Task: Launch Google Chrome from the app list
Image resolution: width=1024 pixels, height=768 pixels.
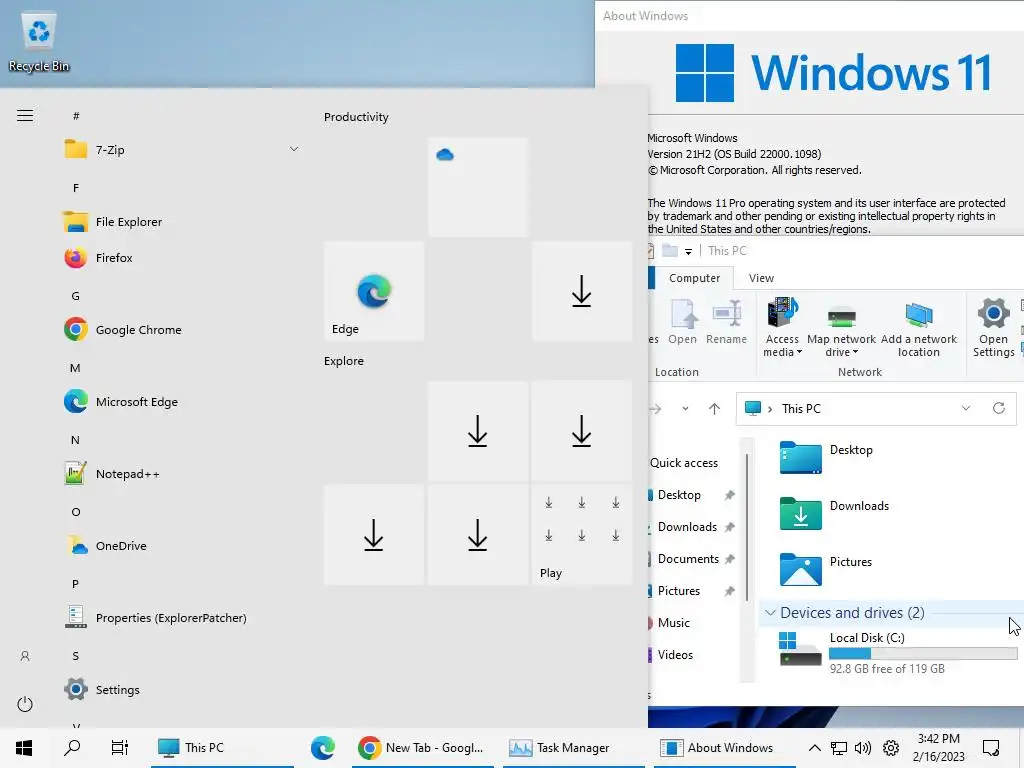Action: 122,330
